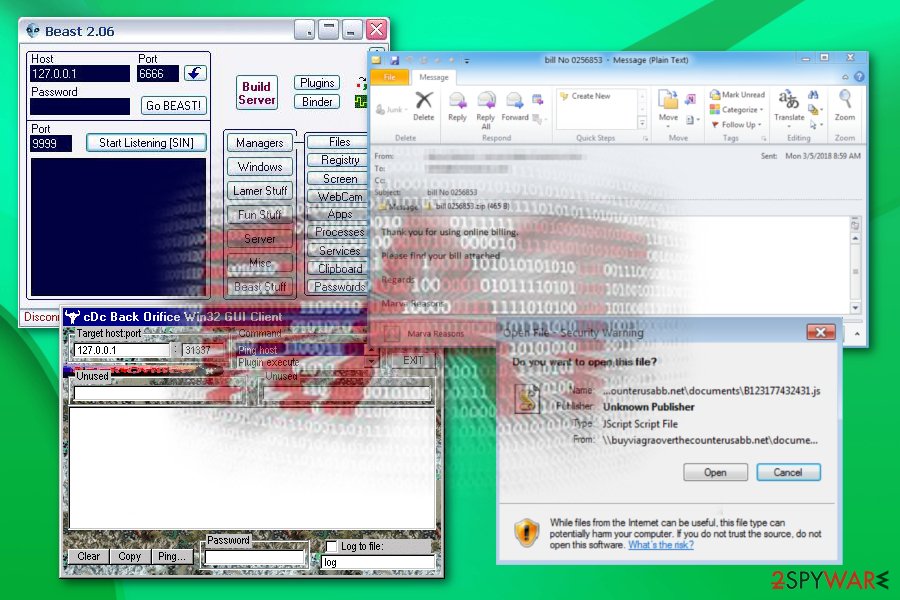Select Ping host in Back Orifice command list
The image size is (900, 600).
pyautogui.click(x=300, y=349)
